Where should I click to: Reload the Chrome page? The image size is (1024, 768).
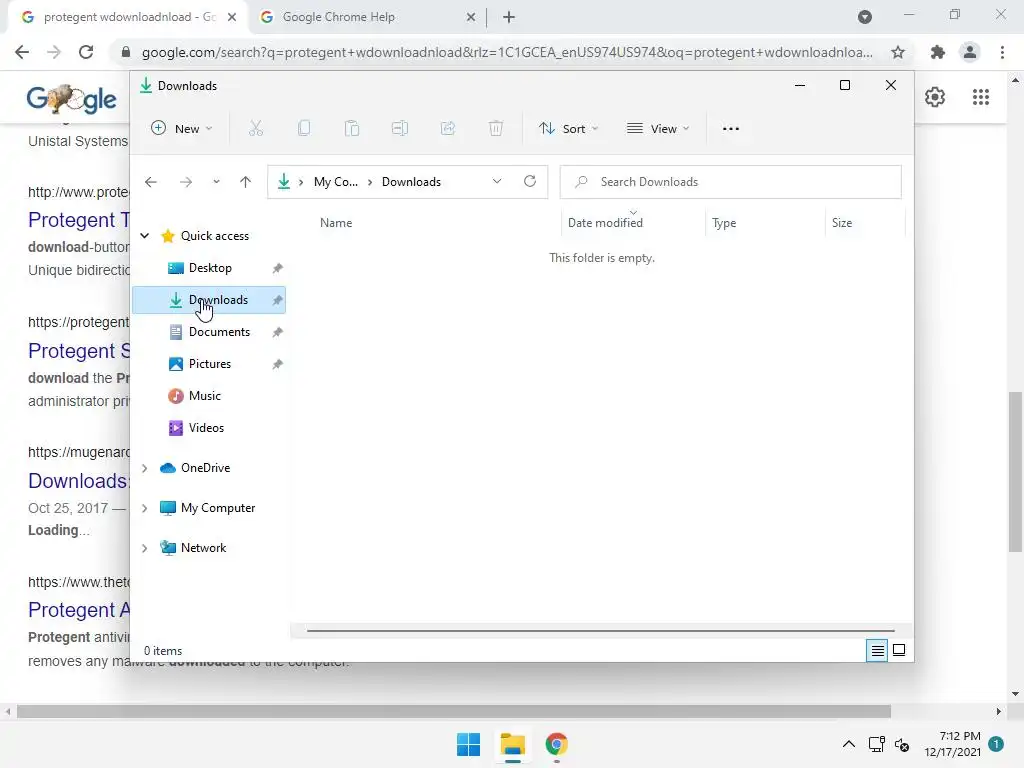click(x=86, y=52)
